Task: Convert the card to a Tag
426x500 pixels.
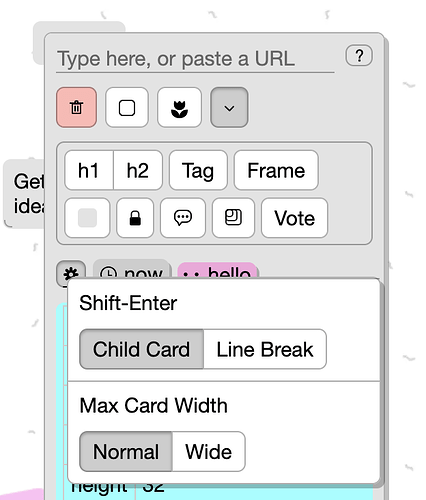Action: point(198,170)
